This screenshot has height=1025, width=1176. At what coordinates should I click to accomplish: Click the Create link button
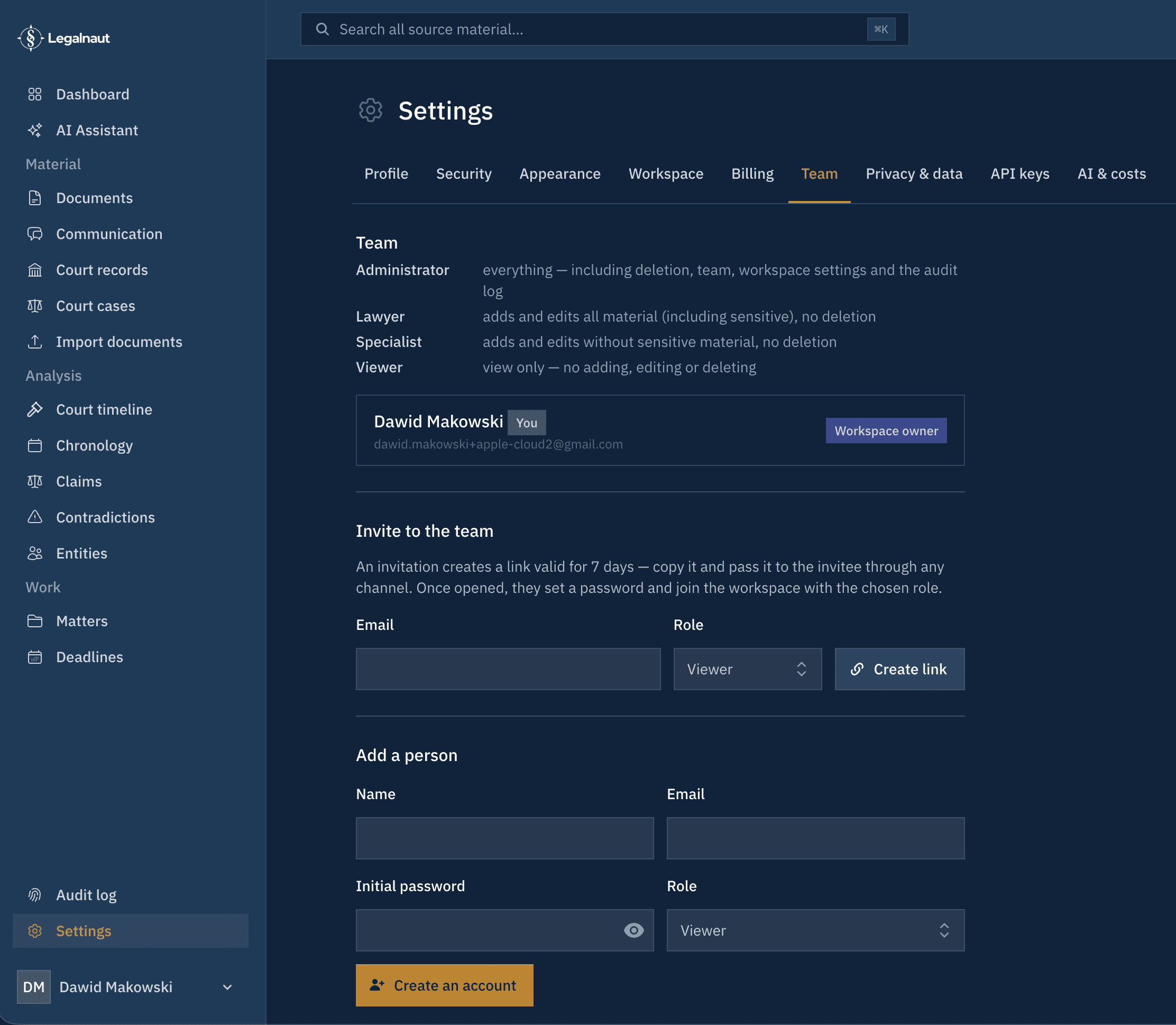point(899,669)
